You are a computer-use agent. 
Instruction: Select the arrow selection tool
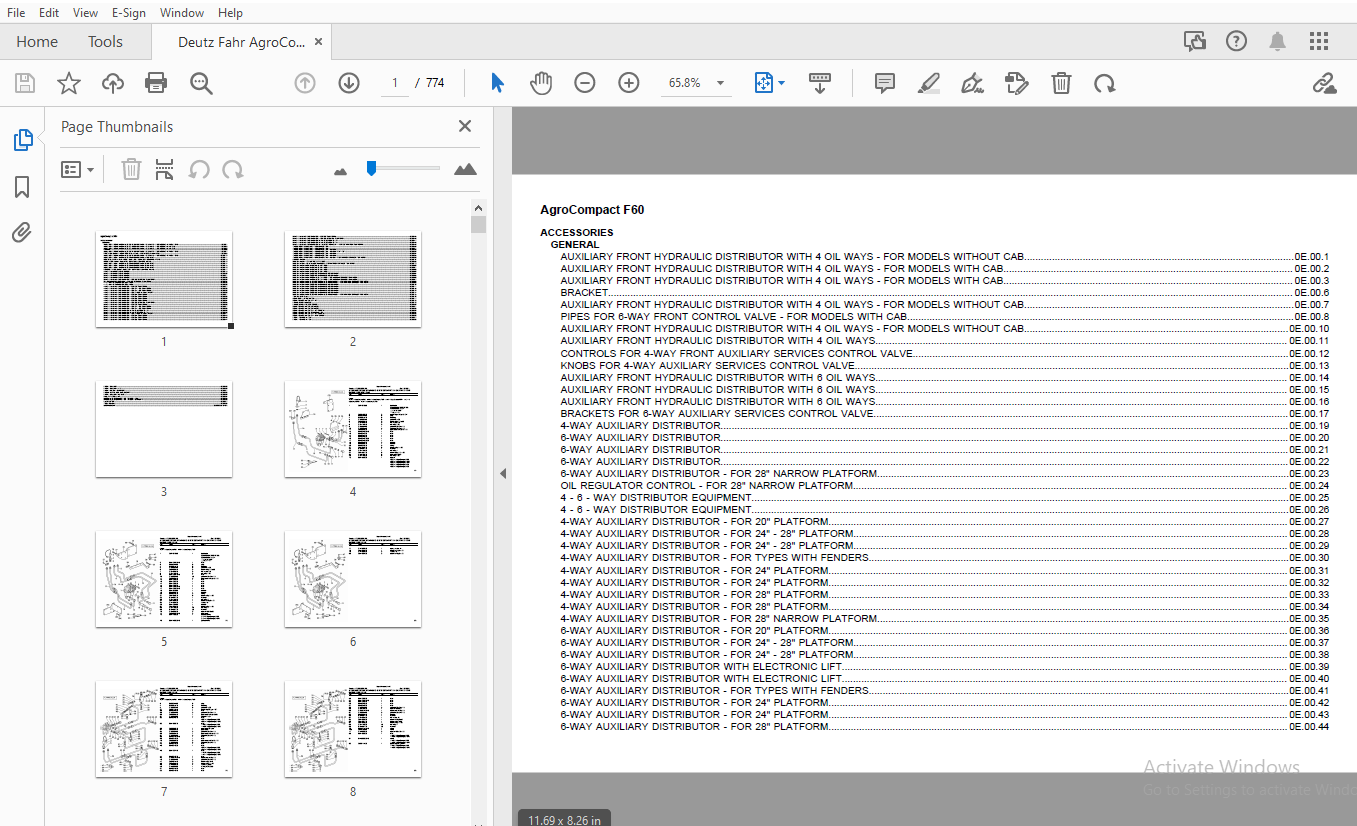(497, 83)
